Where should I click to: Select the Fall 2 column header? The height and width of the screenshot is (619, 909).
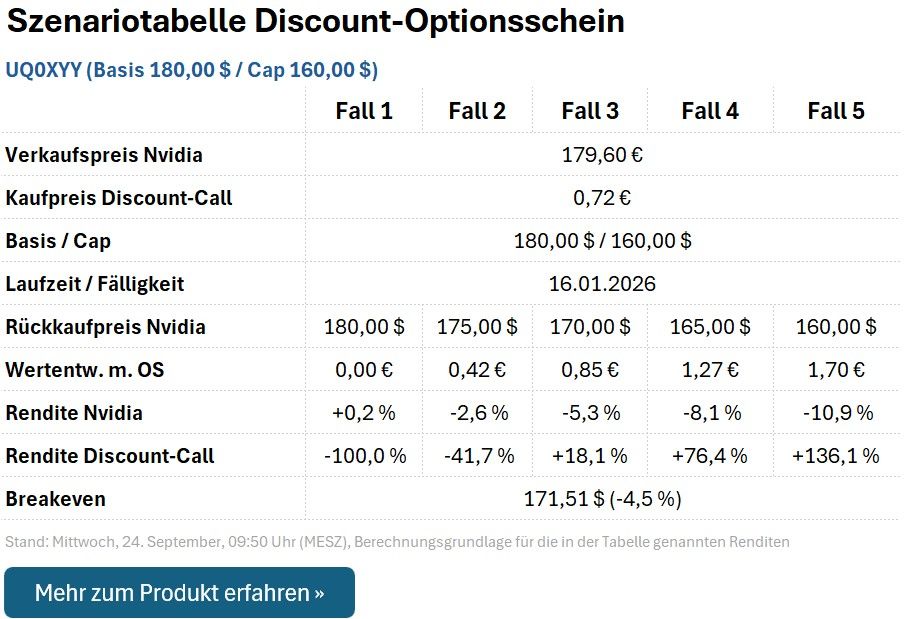(x=477, y=111)
